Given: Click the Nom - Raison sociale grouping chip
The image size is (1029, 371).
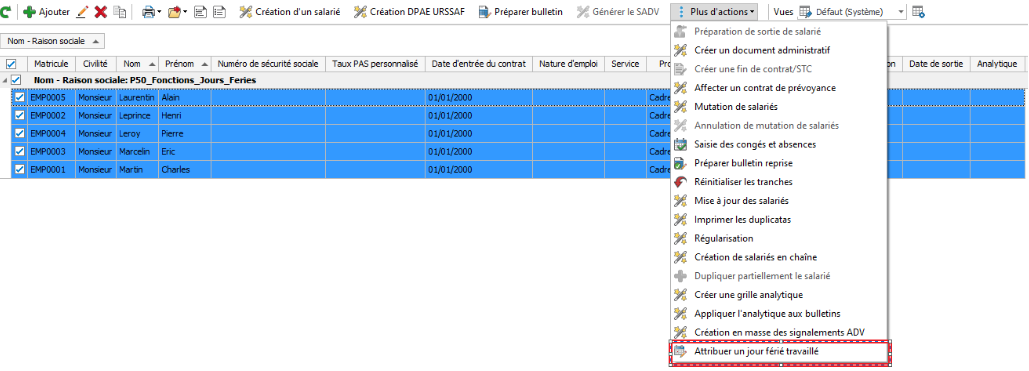Looking at the screenshot, I should click(52, 41).
